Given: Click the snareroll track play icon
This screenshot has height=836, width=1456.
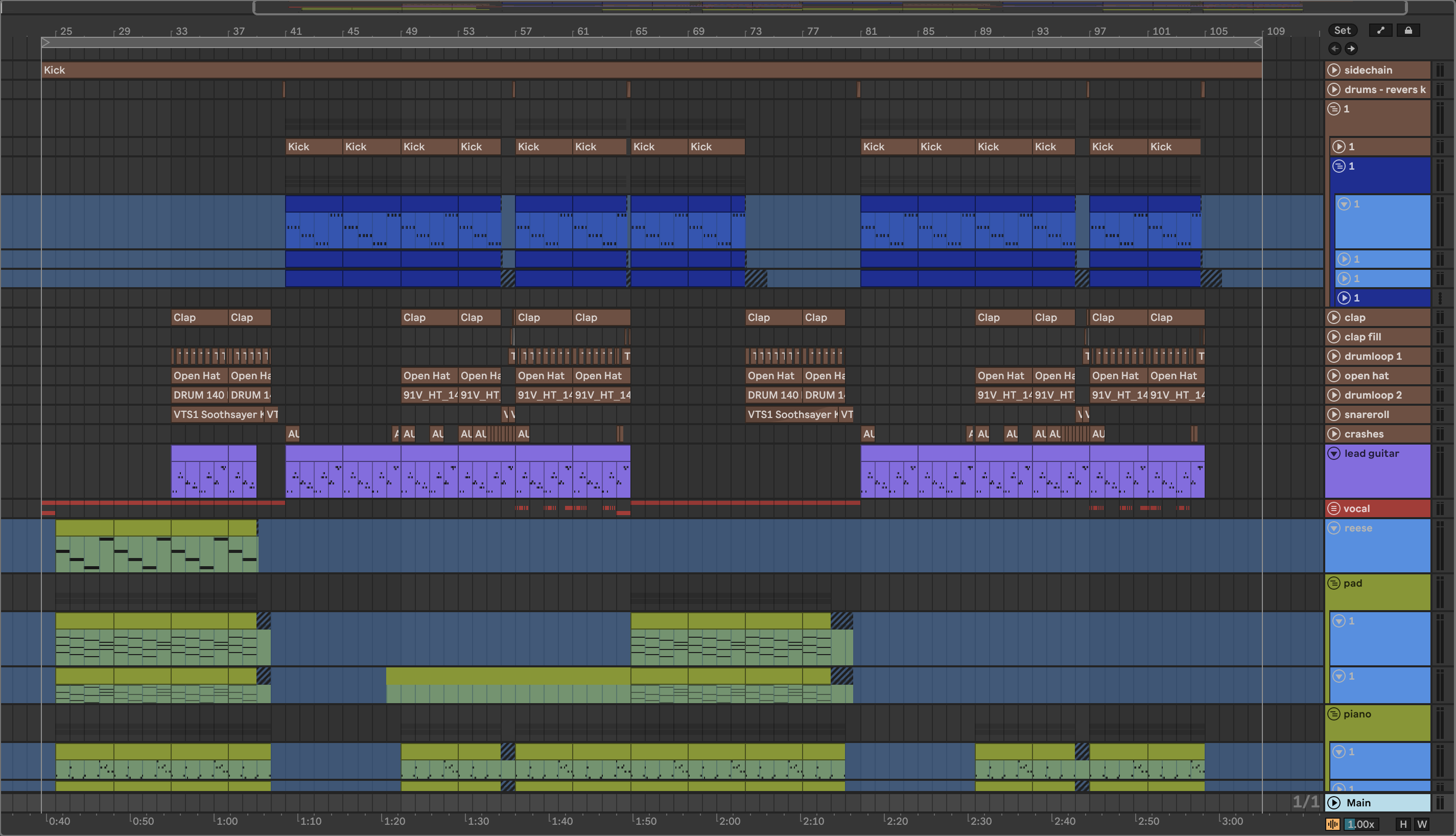Looking at the screenshot, I should pos(1334,414).
